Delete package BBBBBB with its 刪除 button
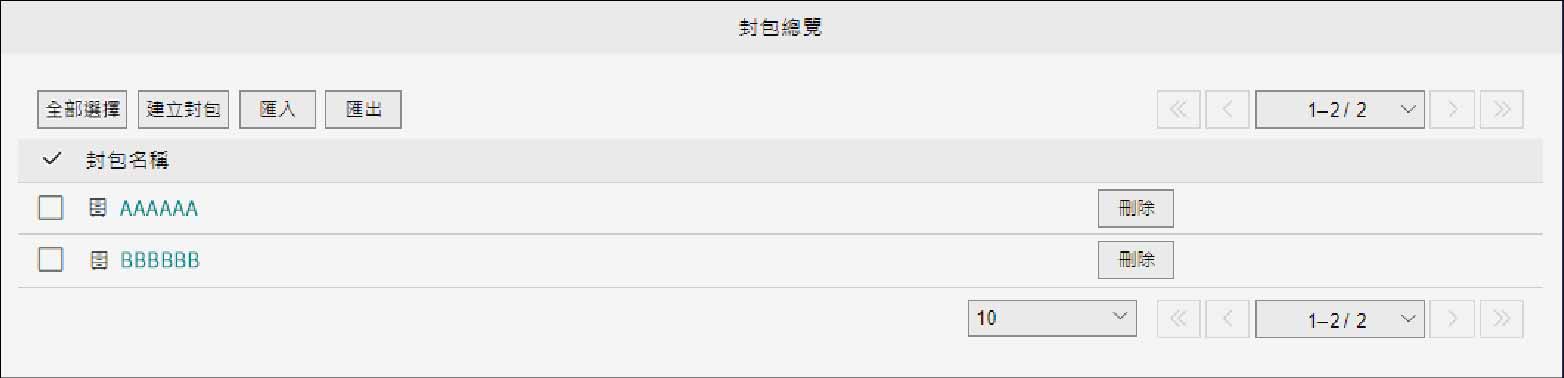 pyautogui.click(x=1135, y=260)
